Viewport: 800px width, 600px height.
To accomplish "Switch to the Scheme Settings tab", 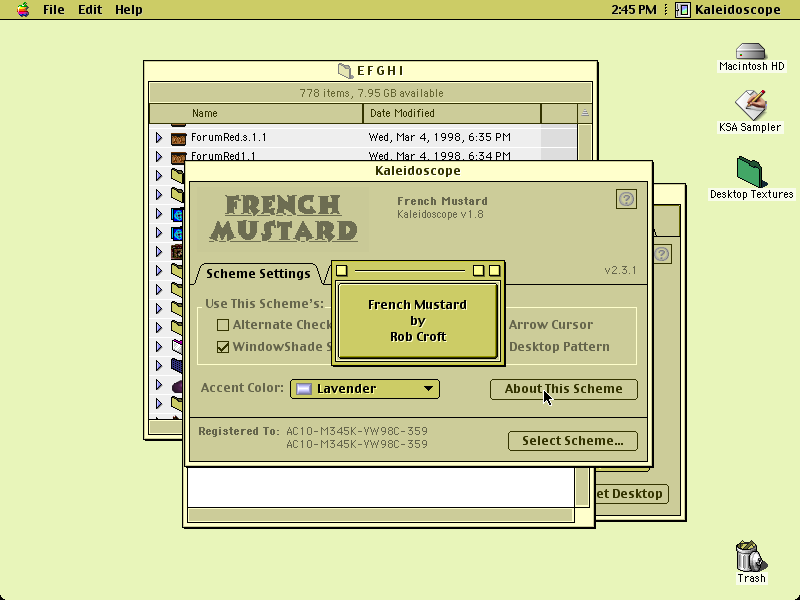I will point(258,273).
